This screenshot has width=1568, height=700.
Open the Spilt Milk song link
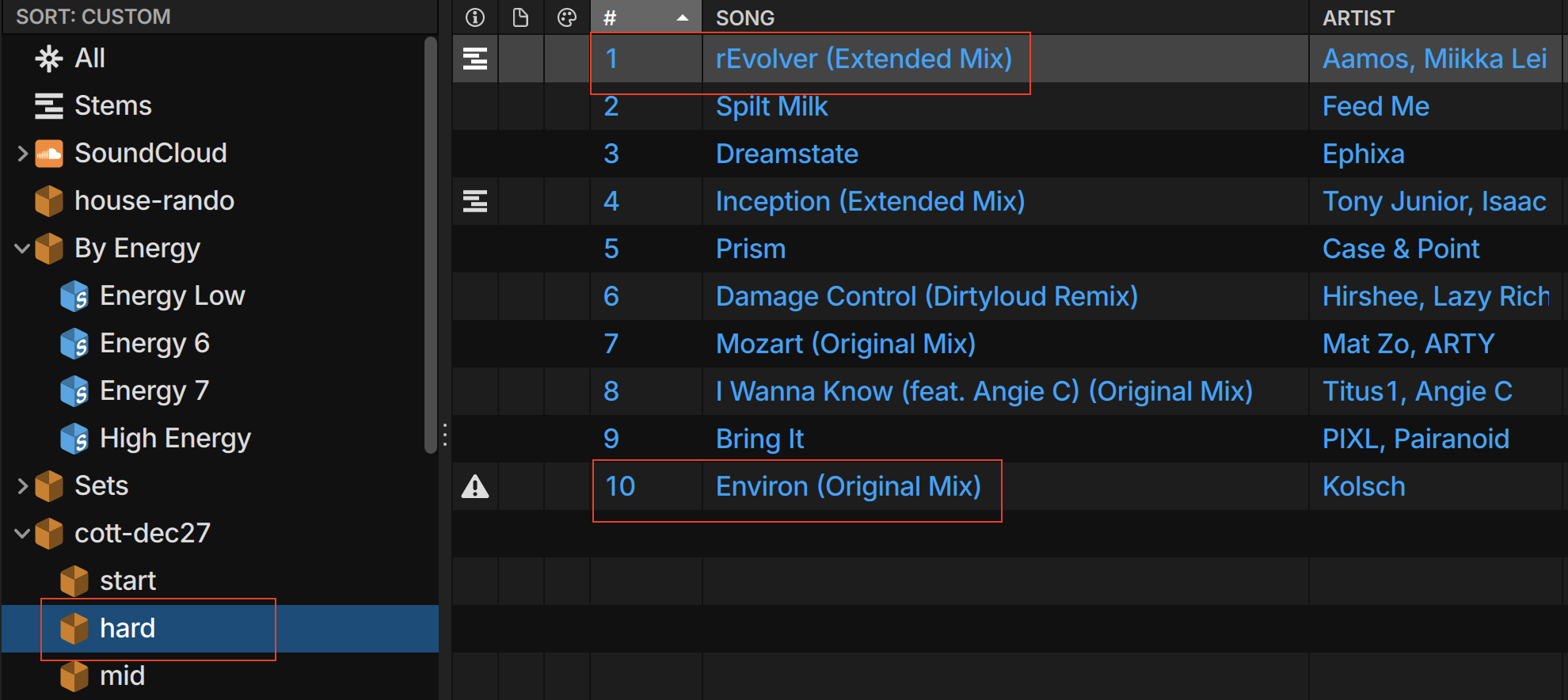(771, 106)
